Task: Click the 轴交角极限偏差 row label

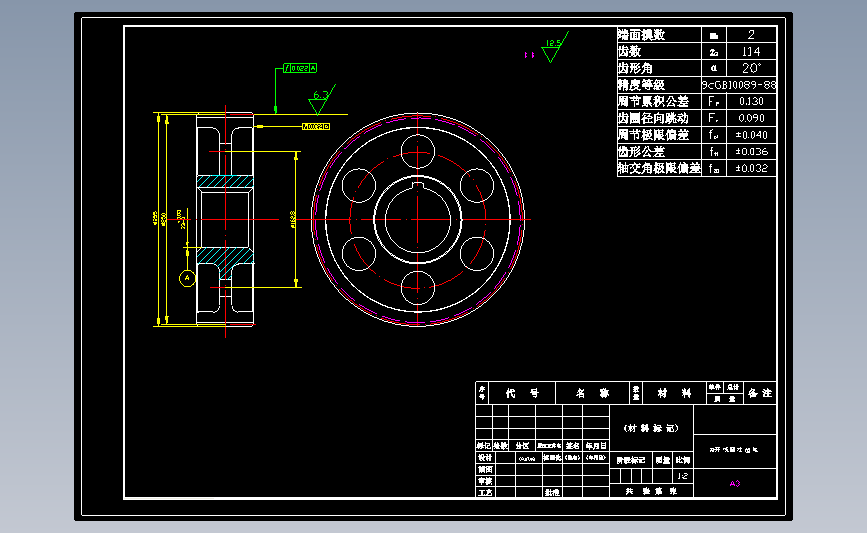Action: click(659, 168)
